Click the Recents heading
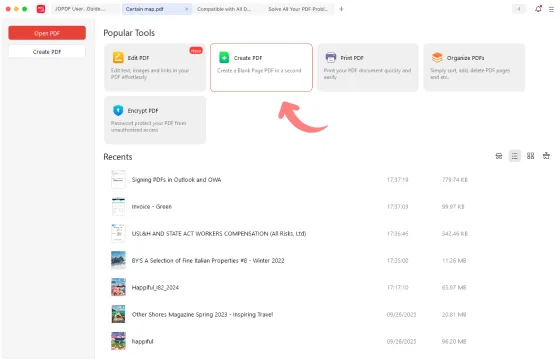 [x=118, y=157]
